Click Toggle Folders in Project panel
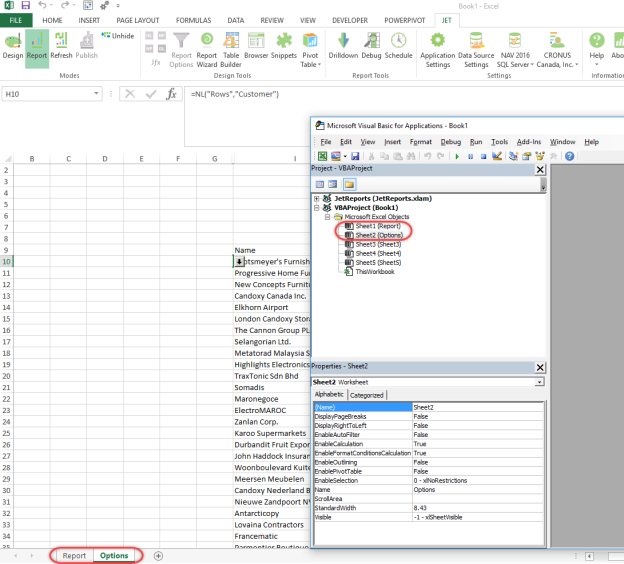Screen dimensions: 624x564 349,184
